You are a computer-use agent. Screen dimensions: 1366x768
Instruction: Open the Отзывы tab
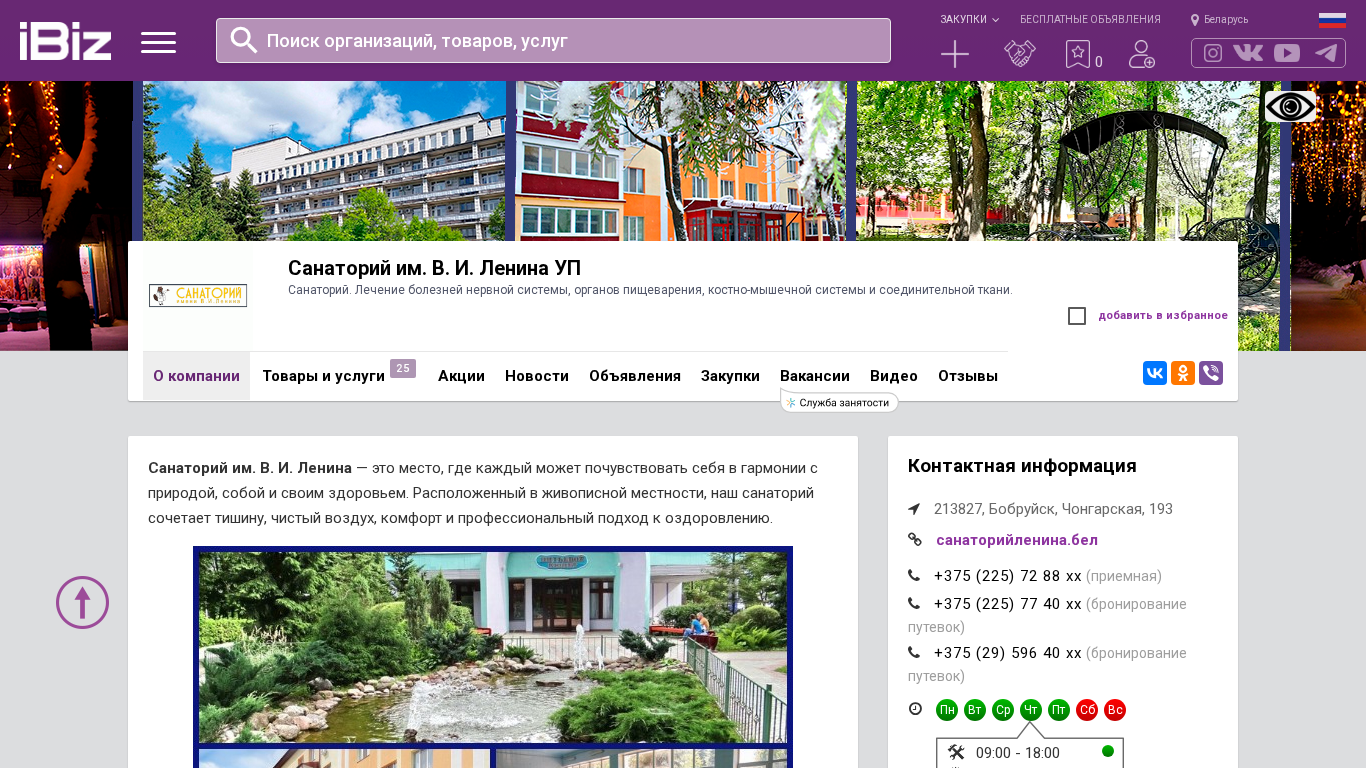[x=968, y=376]
